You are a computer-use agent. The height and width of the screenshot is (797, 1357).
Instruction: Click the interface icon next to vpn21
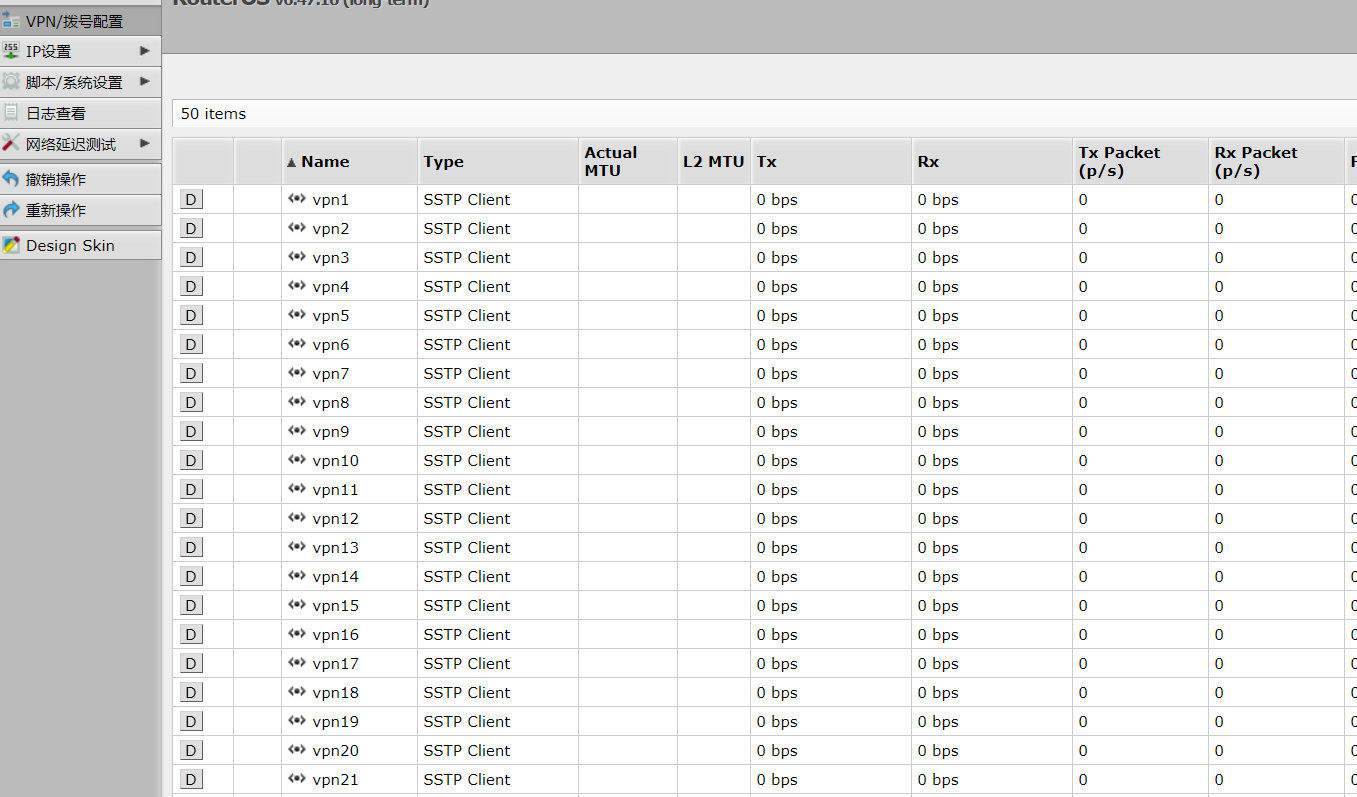tap(297, 778)
